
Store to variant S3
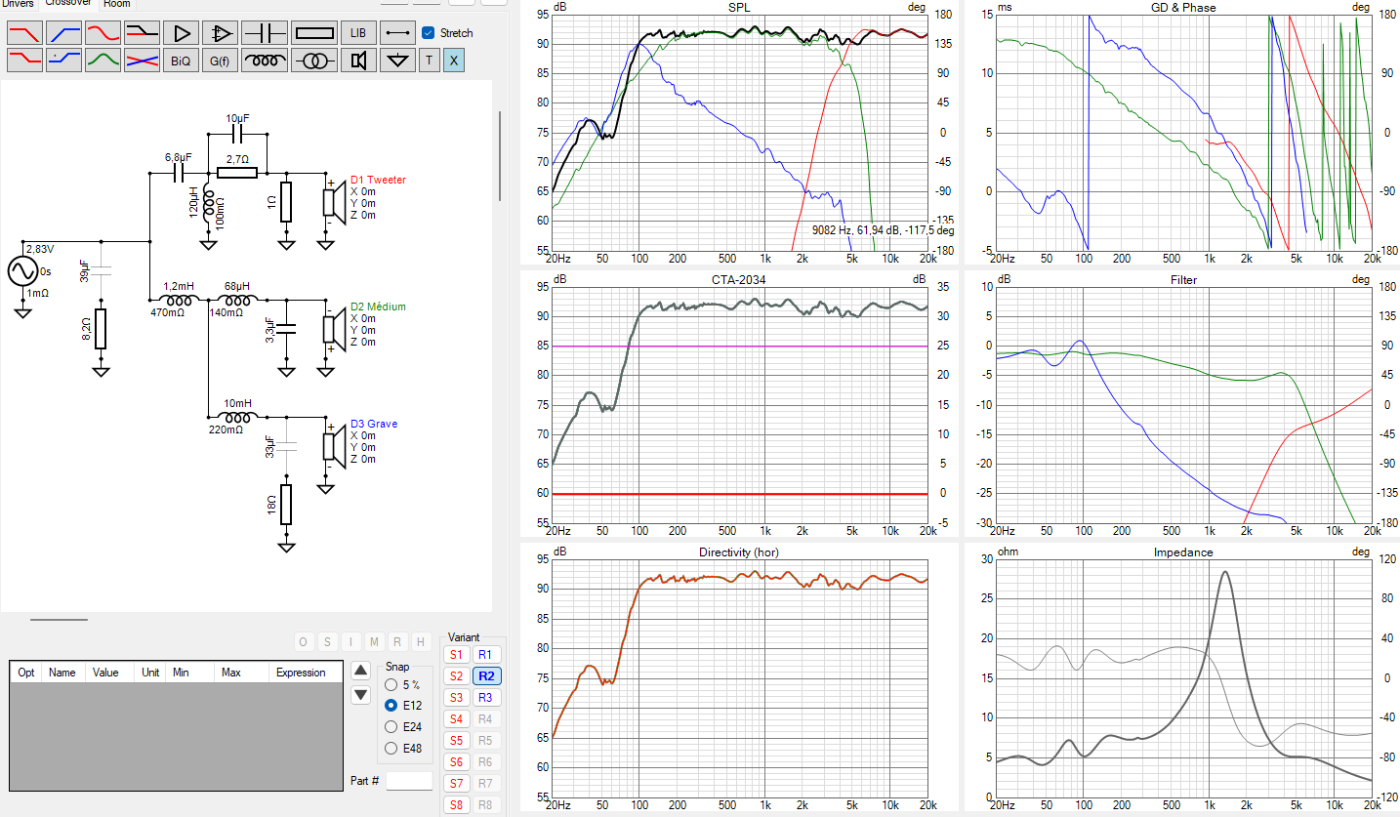(x=456, y=697)
